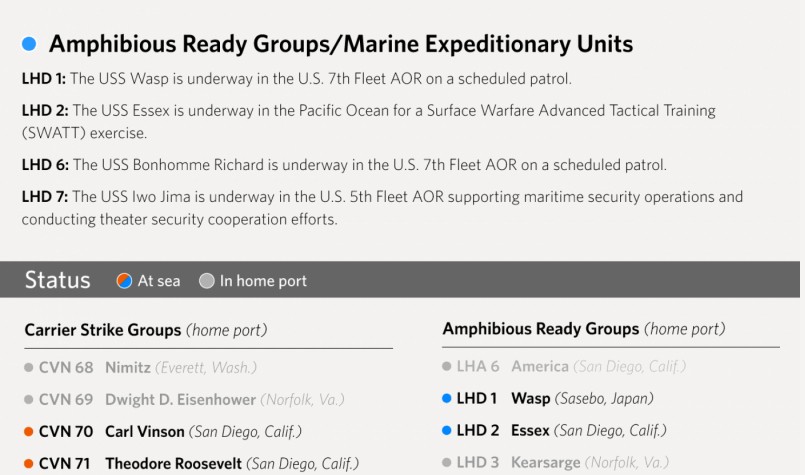Click the Amphibious Ready Groups/Marine Expeditionary Units heading
This screenshot has height=475, width=805.
(340, 44)
